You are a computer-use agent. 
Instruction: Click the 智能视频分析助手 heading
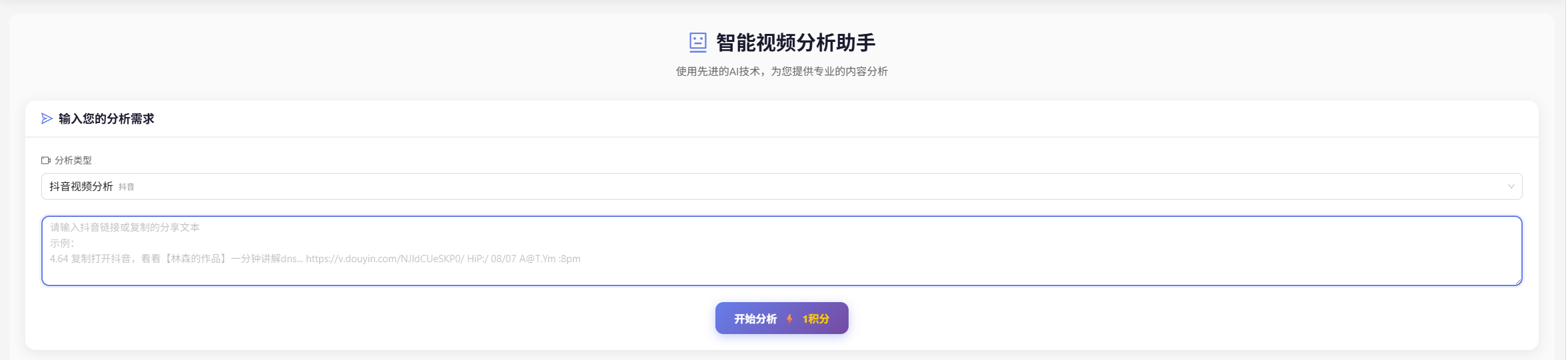(795, 43)
